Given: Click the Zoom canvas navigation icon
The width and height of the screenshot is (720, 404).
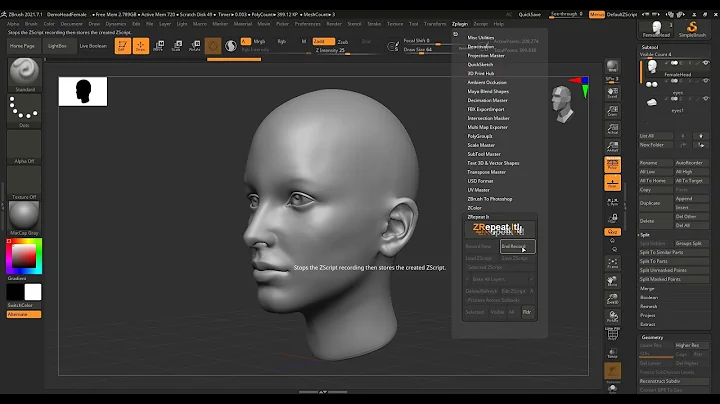Looking at the screenshot, I should coord(612,111).
